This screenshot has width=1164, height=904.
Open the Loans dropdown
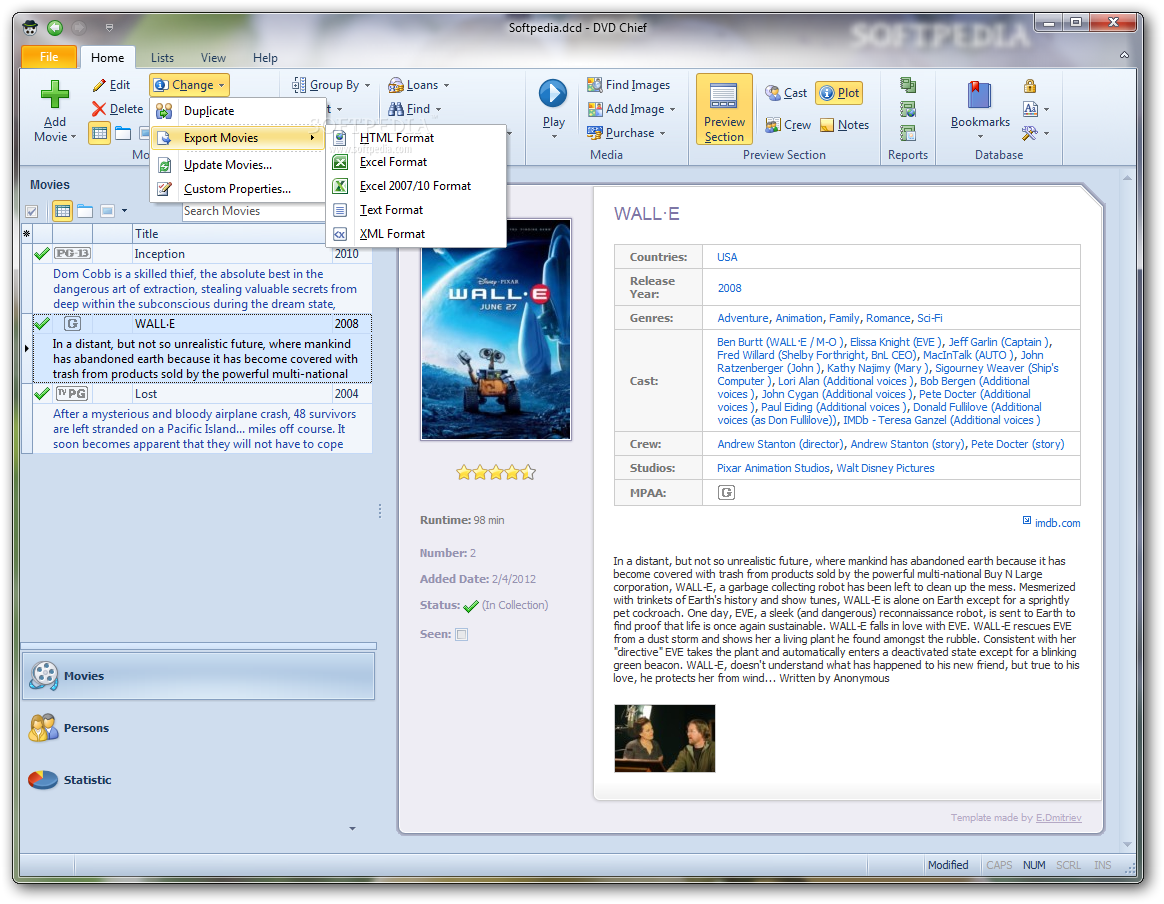[x=419, y=85]
